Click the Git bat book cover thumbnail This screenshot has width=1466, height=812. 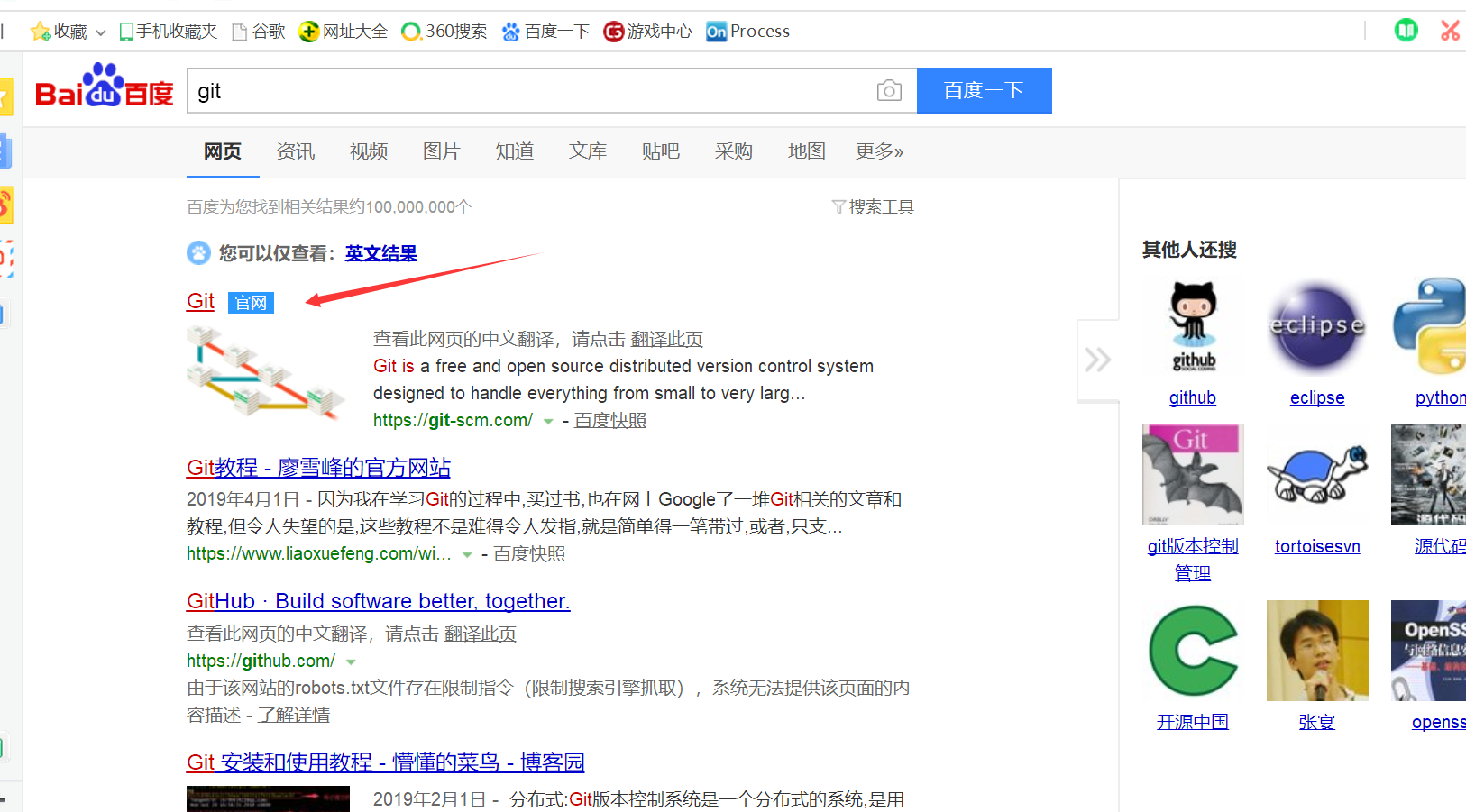(x=1193, y=475)
